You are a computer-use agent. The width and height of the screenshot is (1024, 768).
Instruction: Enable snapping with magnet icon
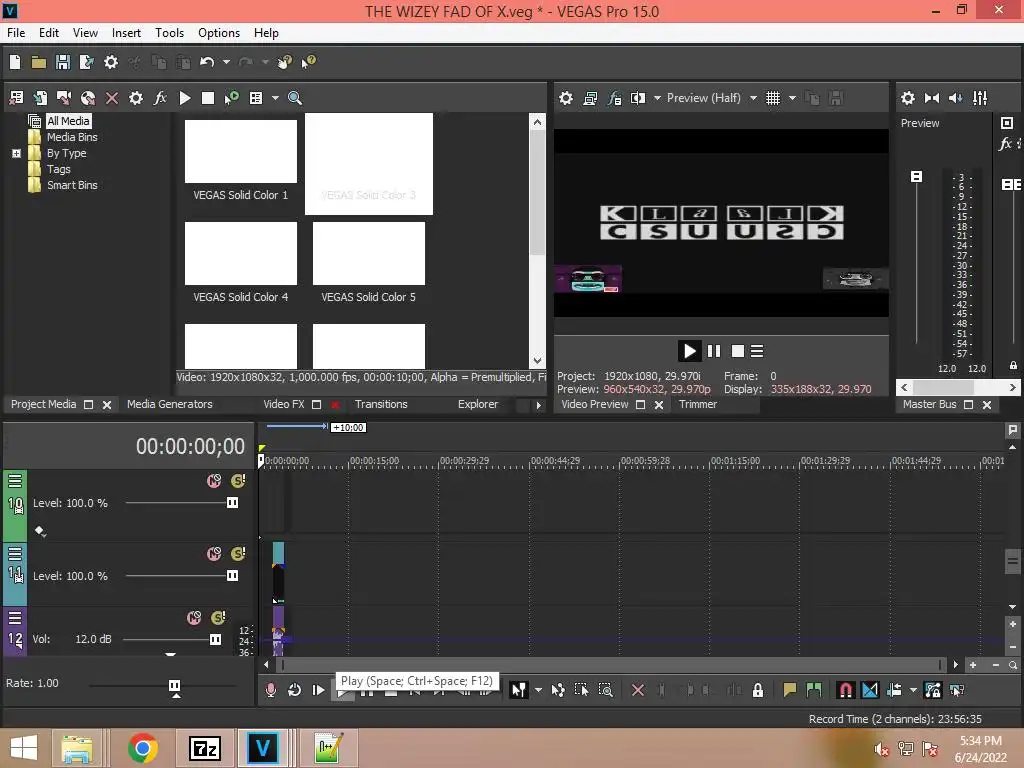pos(845,690)
